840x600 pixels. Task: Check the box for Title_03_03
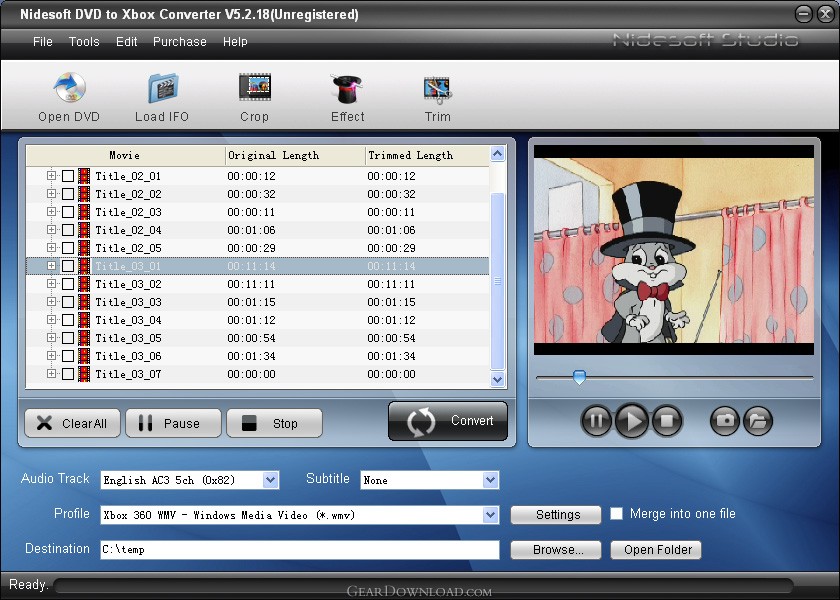68,302
